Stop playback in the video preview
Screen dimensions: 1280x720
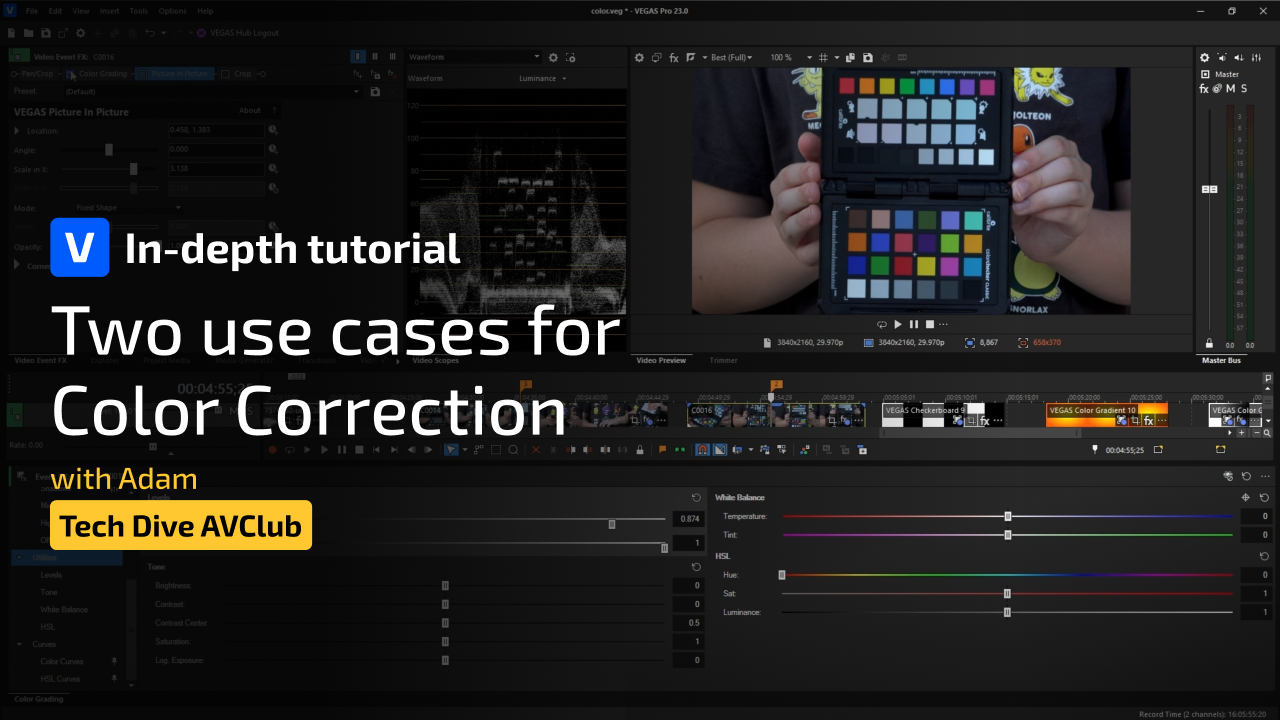coord(929,324)
